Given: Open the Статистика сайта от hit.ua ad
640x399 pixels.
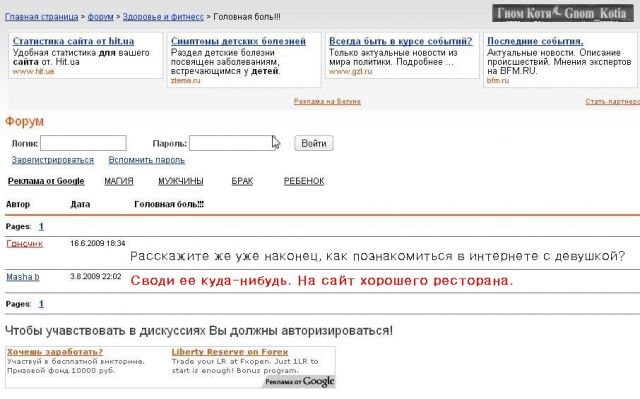Looking at the screenshot, I should pos(73,41).
